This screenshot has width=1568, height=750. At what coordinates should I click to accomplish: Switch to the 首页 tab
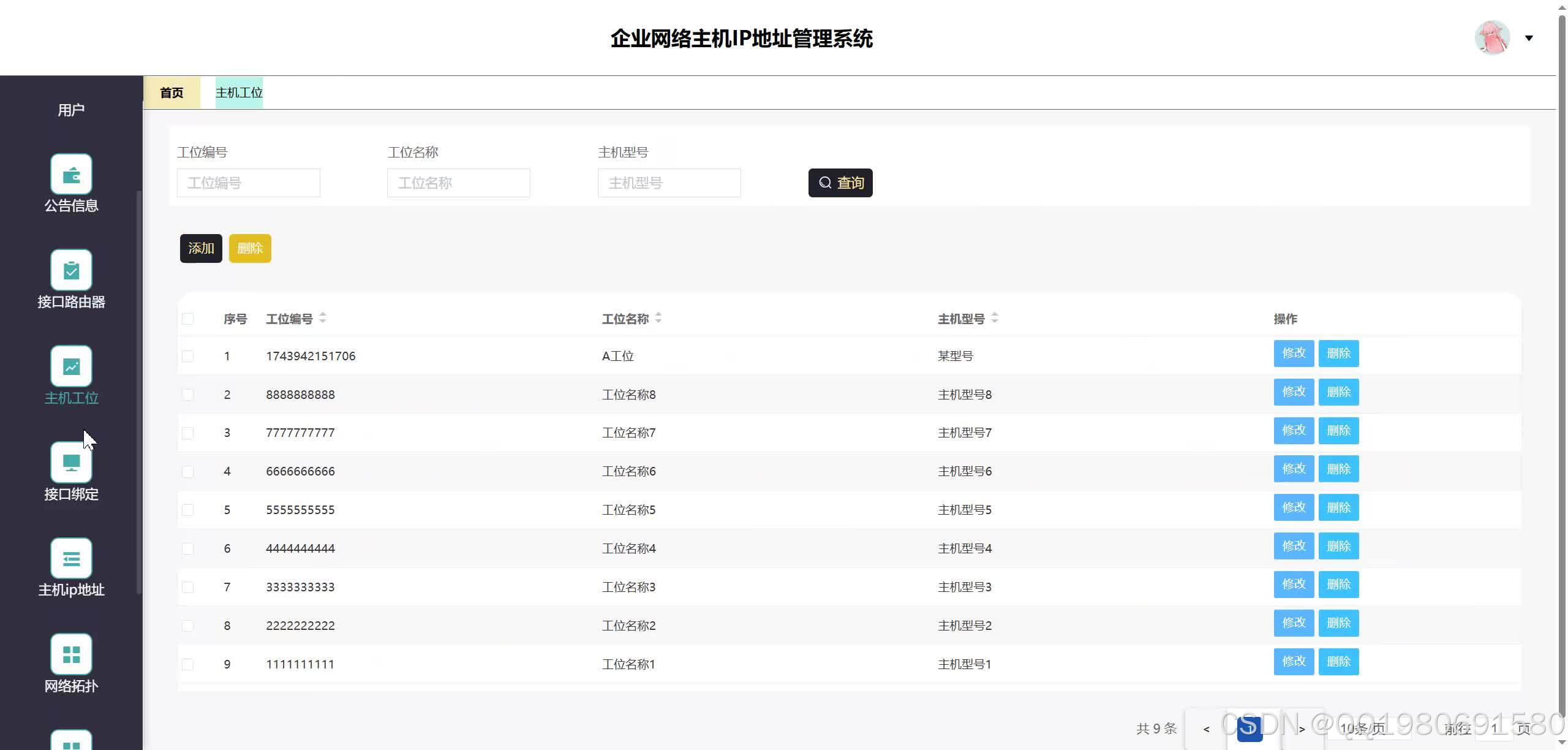click(x=171, y=93)
